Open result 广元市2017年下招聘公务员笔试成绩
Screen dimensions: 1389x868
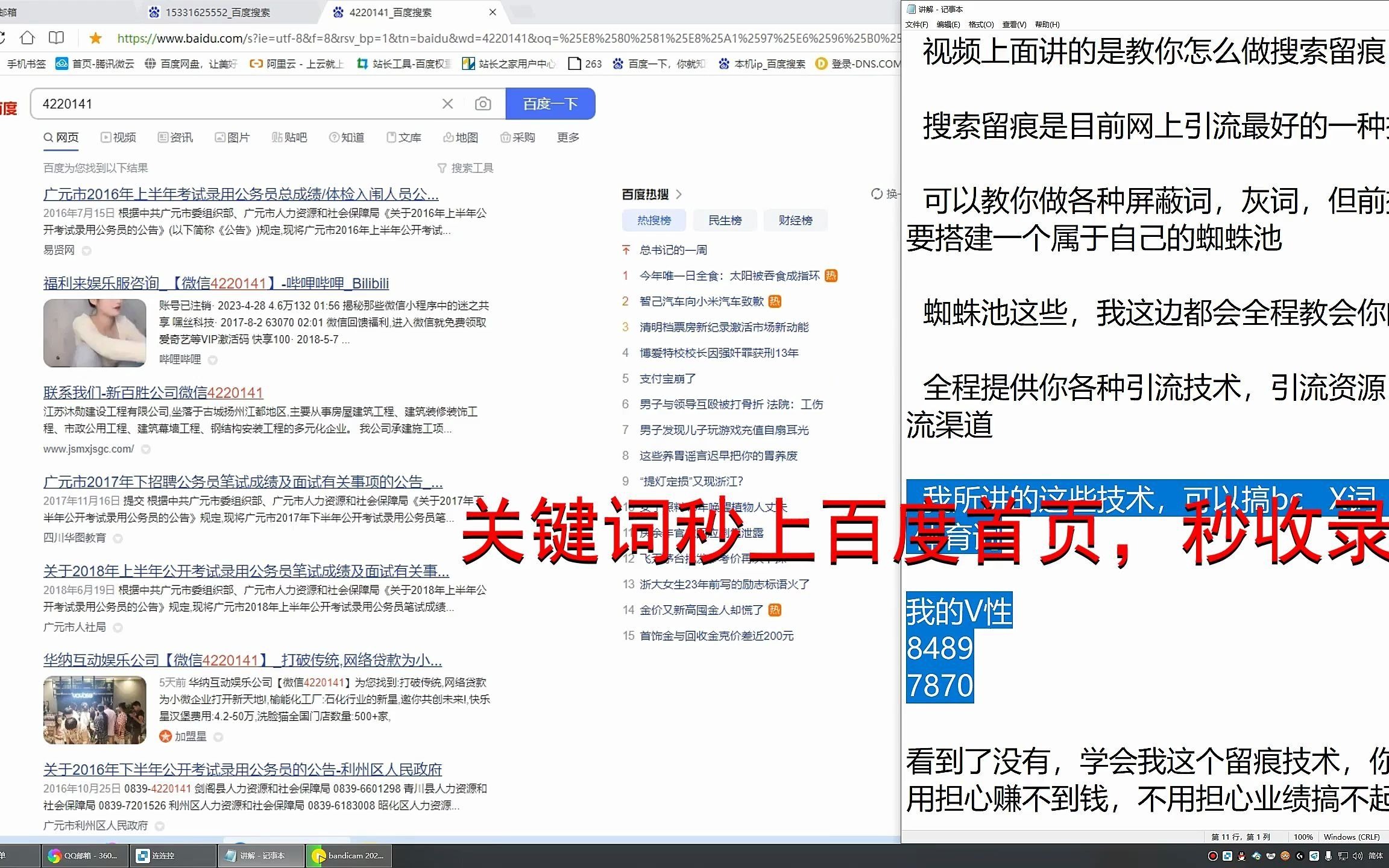(243, 482)
